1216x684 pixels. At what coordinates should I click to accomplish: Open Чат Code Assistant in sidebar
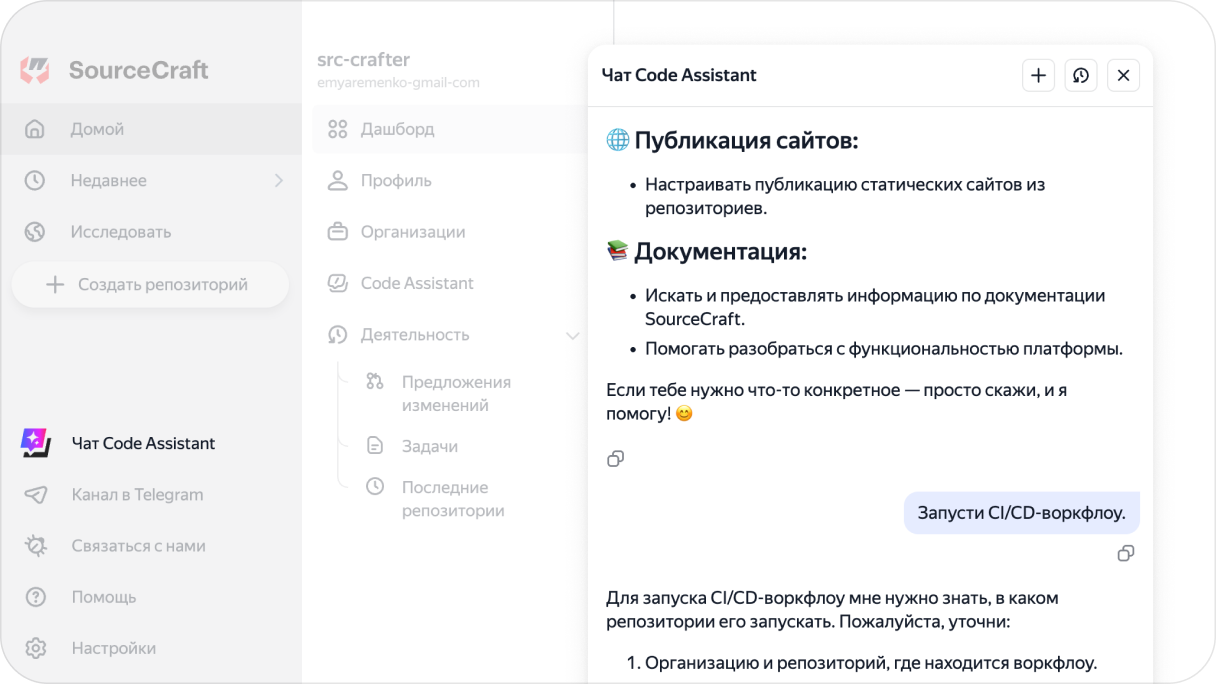pos(143,443)
